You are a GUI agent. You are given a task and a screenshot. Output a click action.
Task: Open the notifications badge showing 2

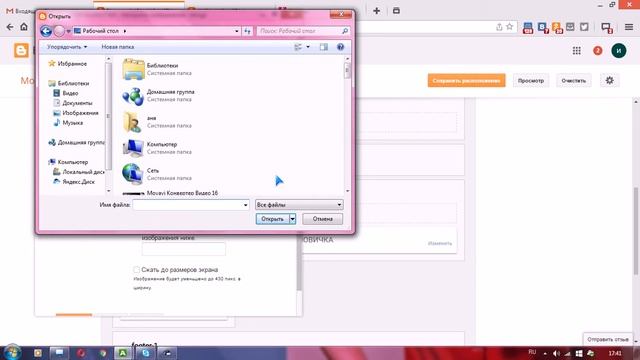point(598,51)
